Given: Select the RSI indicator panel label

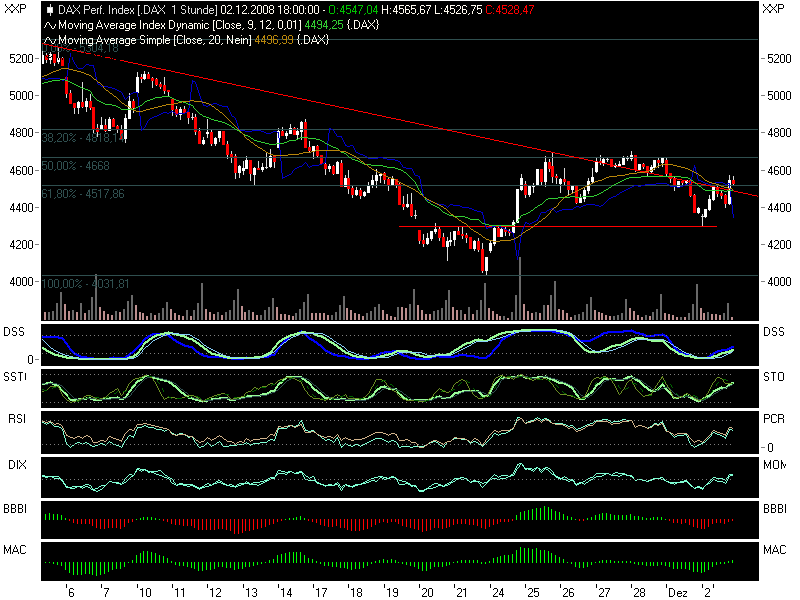Looking at the screenshot, I should pyautogui.click(x=19, y=420).
